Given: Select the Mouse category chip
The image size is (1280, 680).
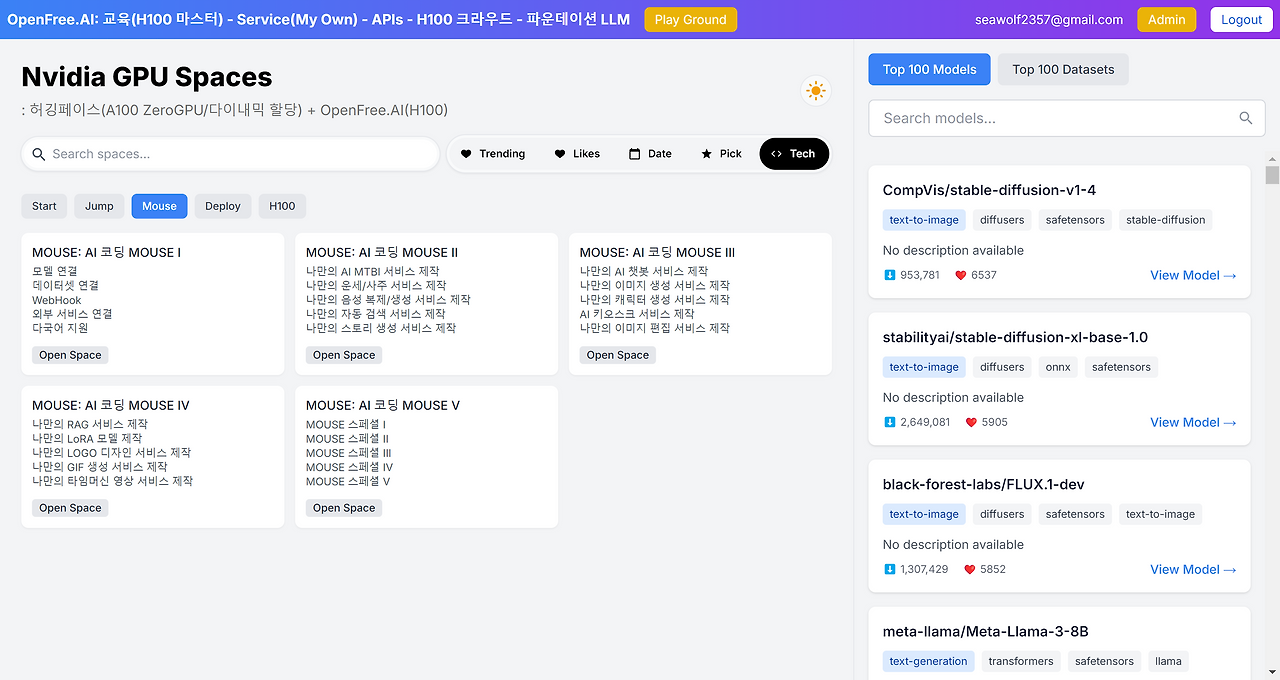Looking at the screenshot, I should (159, 206).
